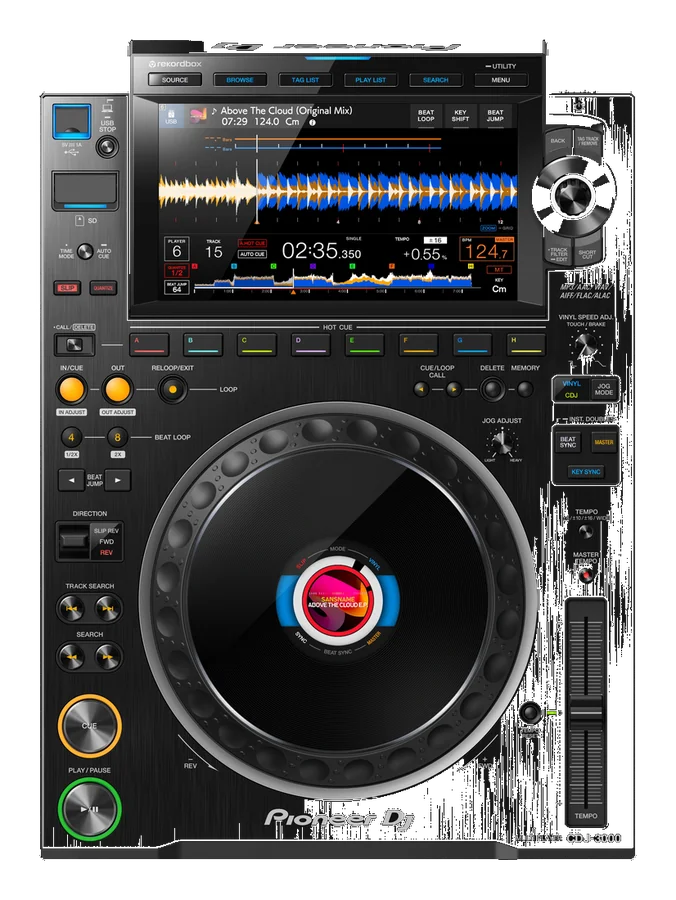Skip to next track with TRACK SEARCH
Screen dimensions: 676x900
point(108,608)
